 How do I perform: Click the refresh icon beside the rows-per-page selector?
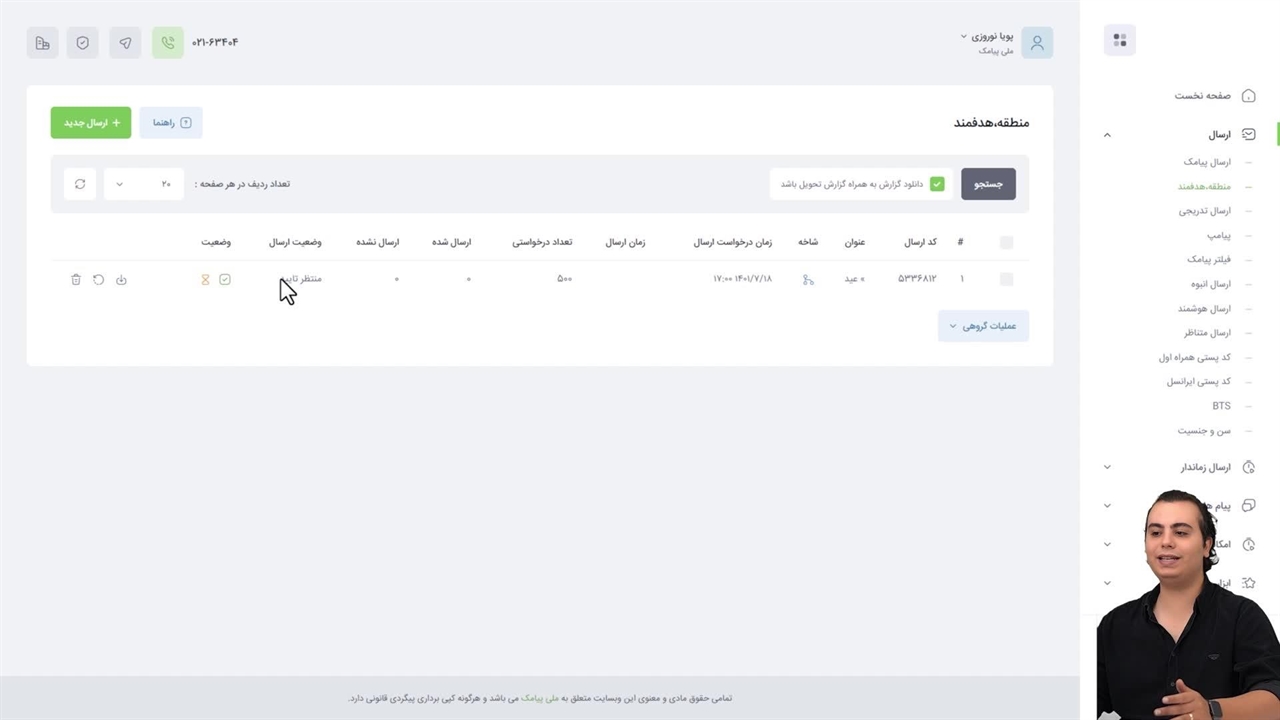(80, 184)
